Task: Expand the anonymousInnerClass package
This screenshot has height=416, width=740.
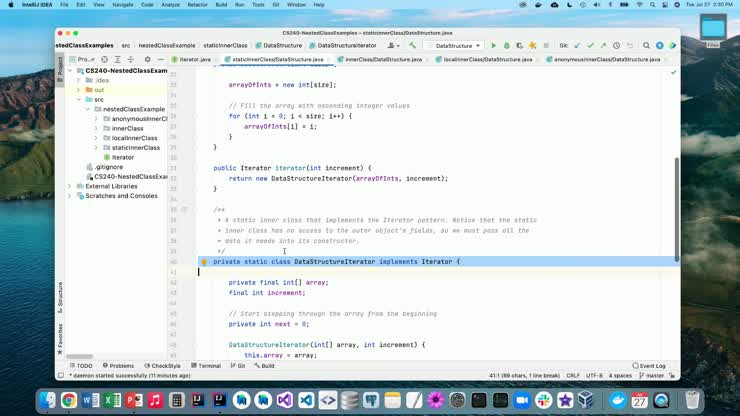Action: pyautogui.click(x=96, y=119)
